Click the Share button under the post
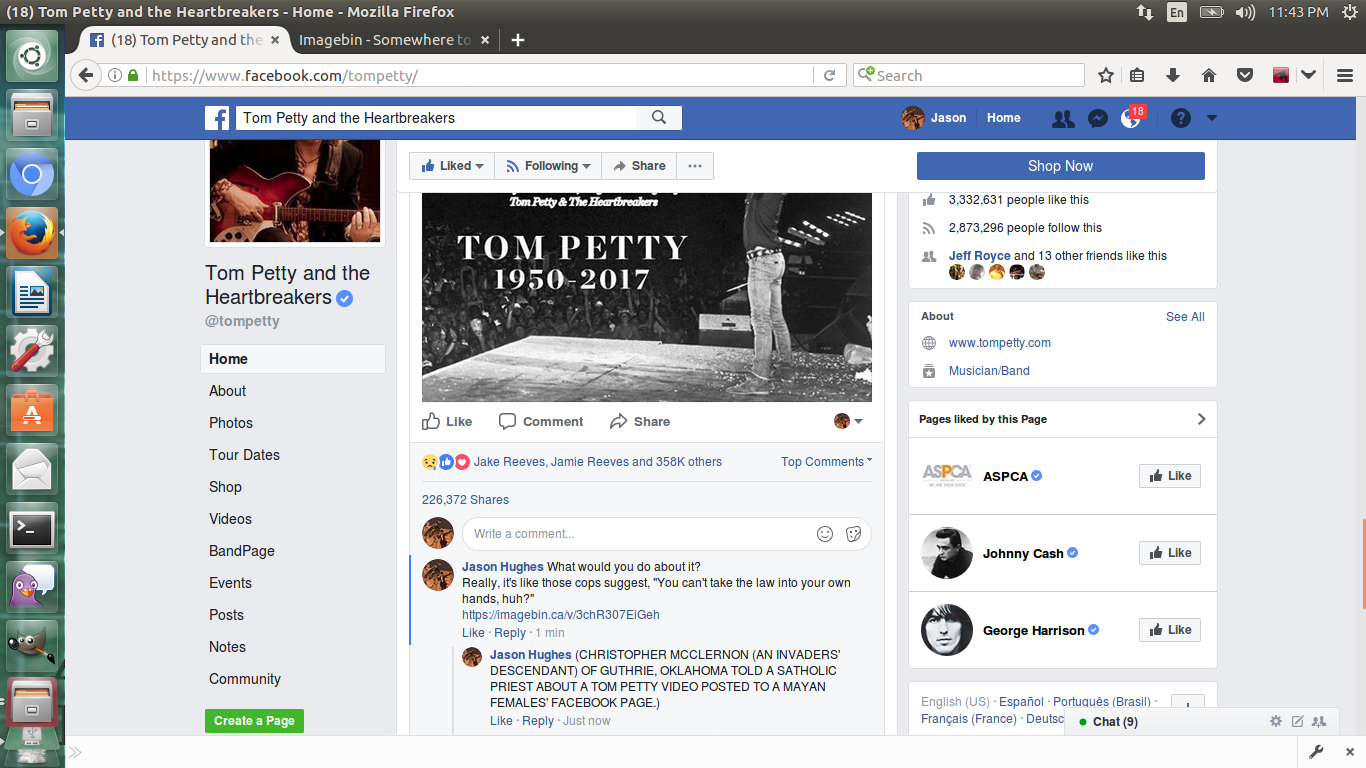 click(640, 421)
